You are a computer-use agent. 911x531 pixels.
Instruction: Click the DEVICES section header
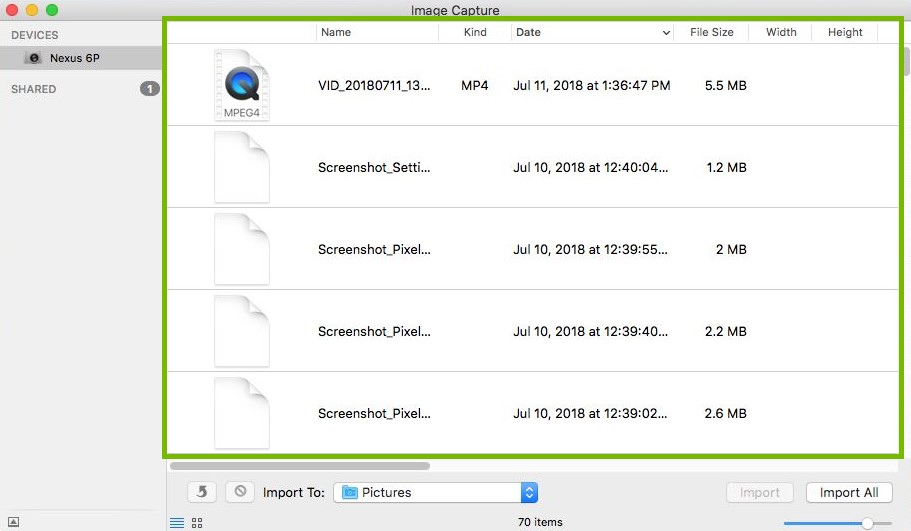(35, 35)
